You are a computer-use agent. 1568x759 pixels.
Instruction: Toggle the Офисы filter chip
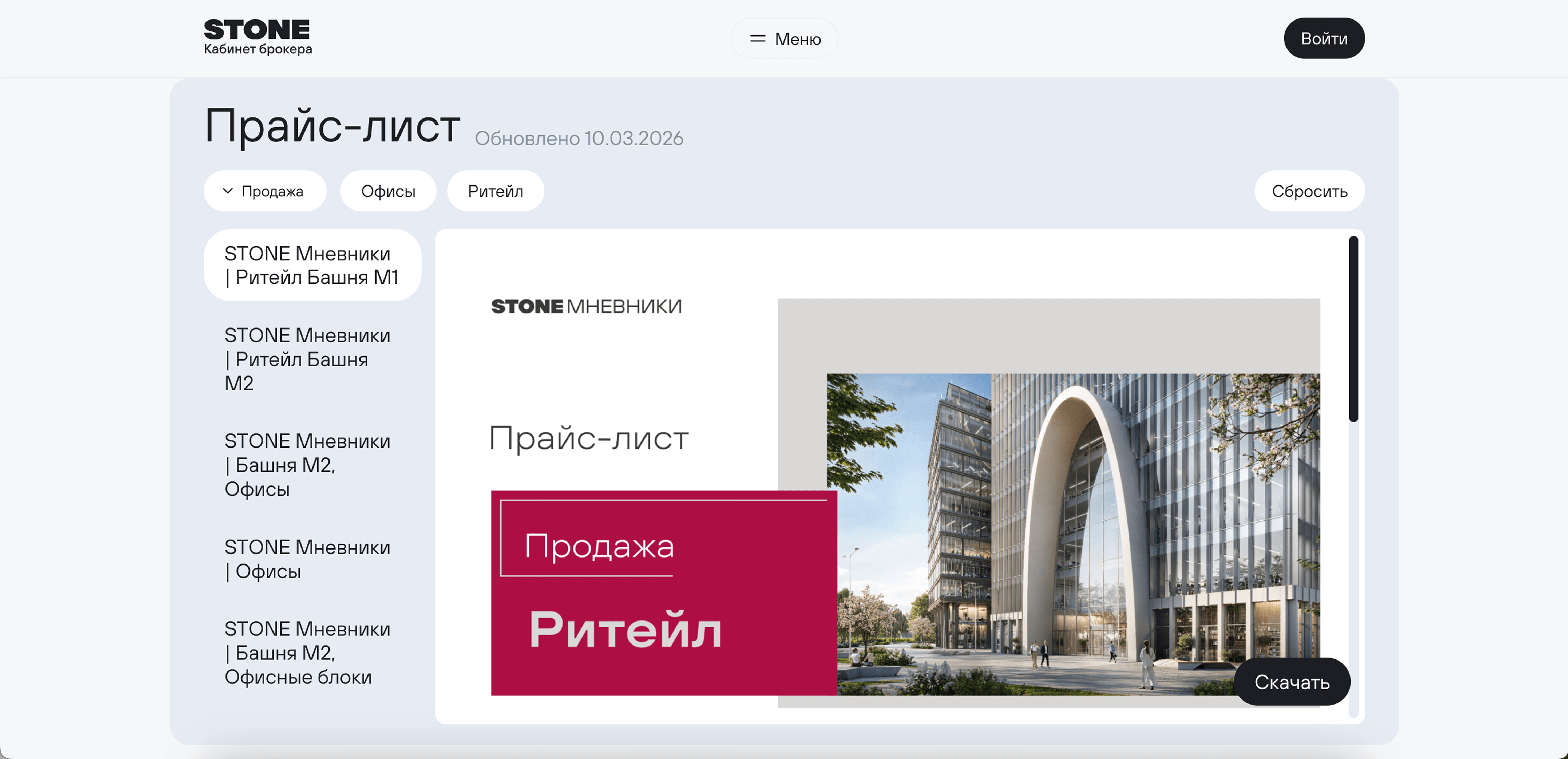[x=388, y=191]
